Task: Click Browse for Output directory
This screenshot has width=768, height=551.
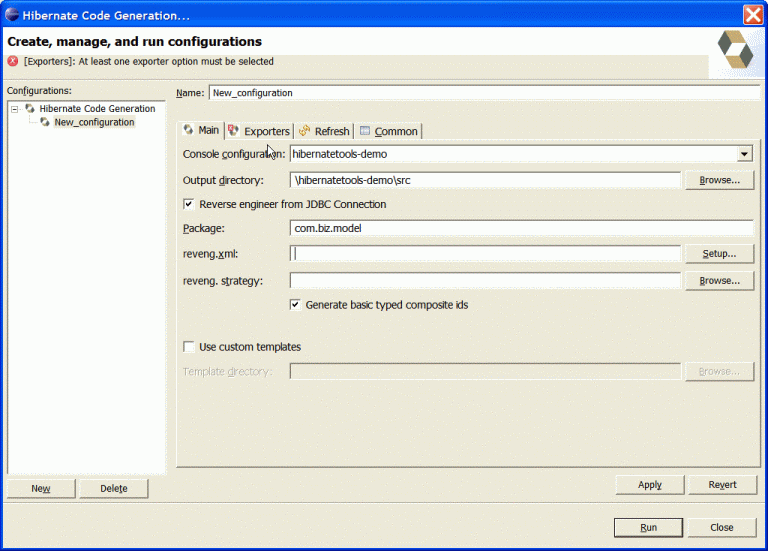Action: (719, 180)
